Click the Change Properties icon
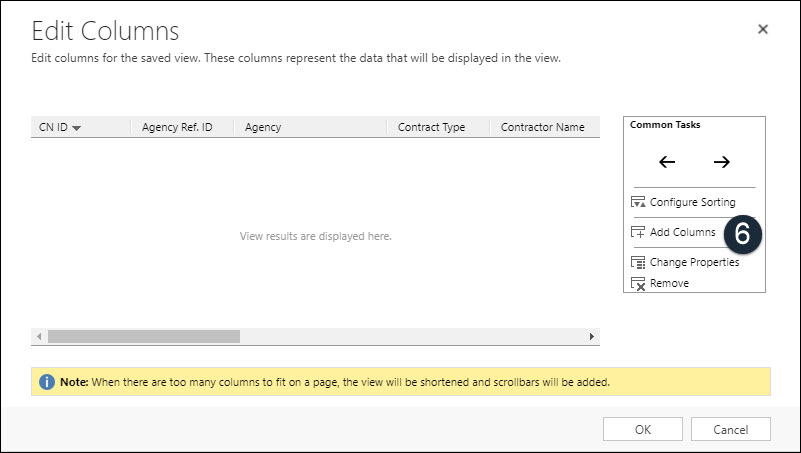Viewport: 801px width, 453px height. pyautogui.click(x=638, y=262)
